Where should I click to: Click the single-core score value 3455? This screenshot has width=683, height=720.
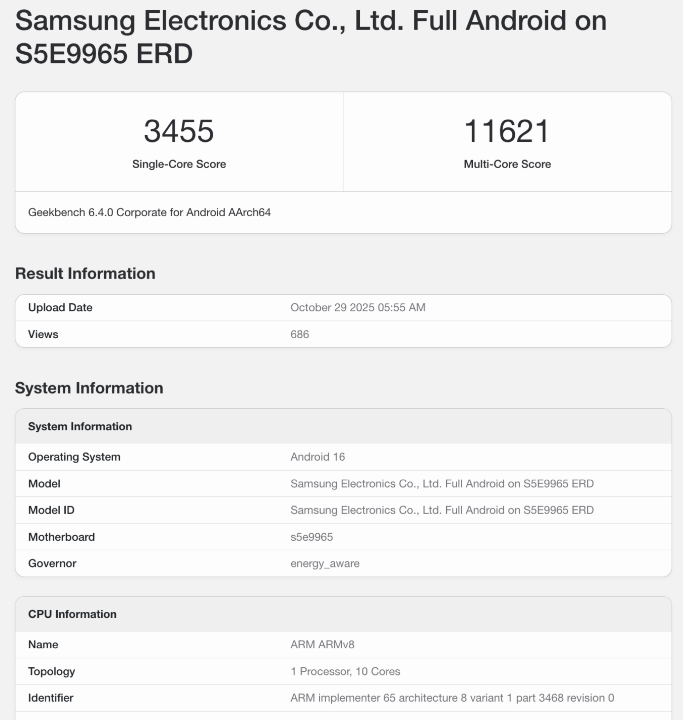[x=179, y=131]
